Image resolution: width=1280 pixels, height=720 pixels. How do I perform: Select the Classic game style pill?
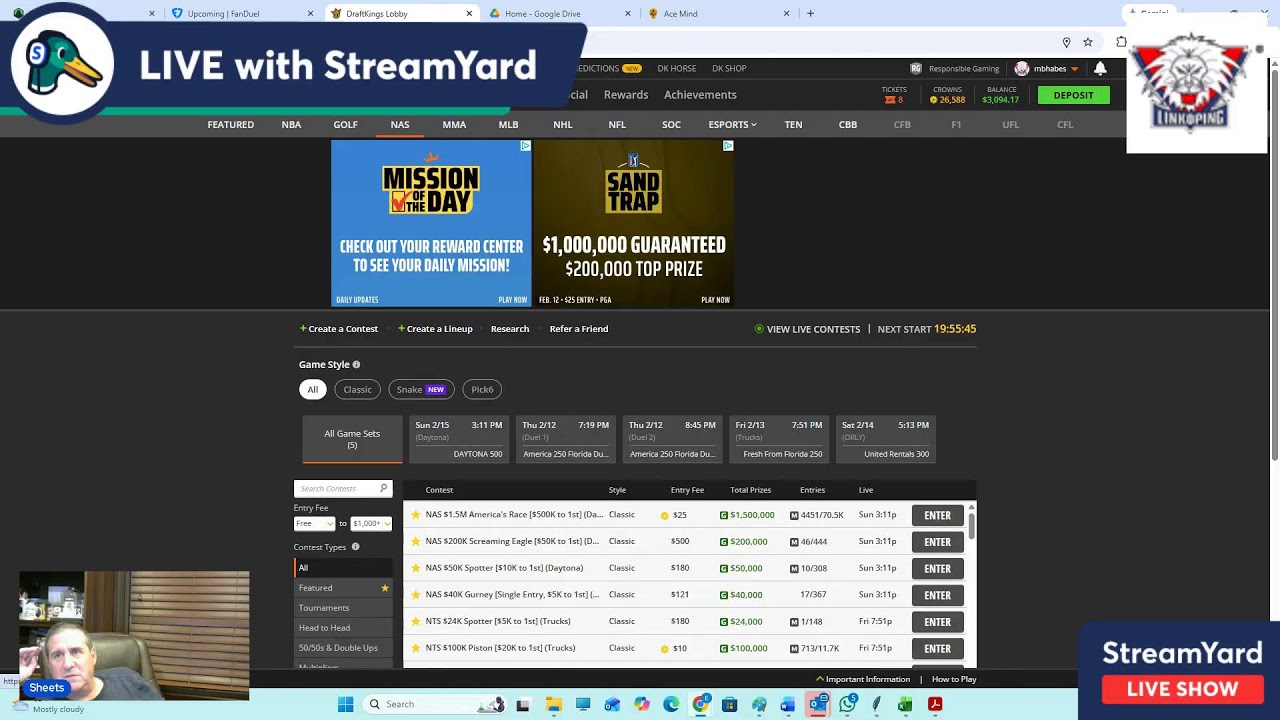(x=357, y=389)
